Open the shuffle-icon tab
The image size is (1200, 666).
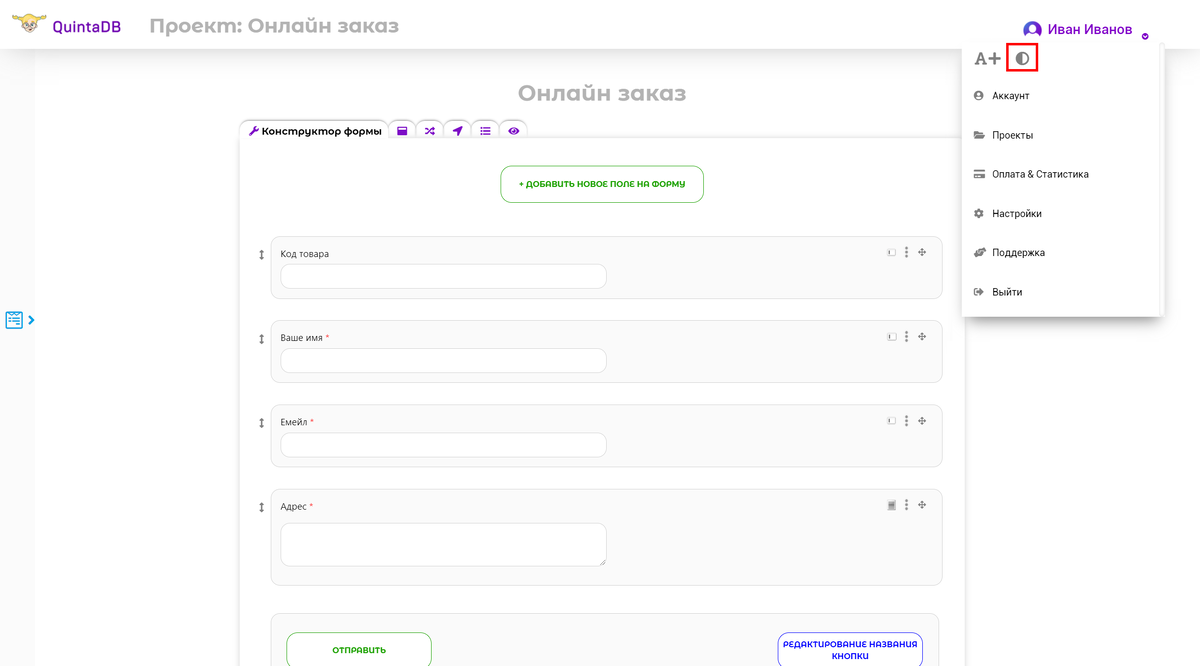tap(429, 131)
